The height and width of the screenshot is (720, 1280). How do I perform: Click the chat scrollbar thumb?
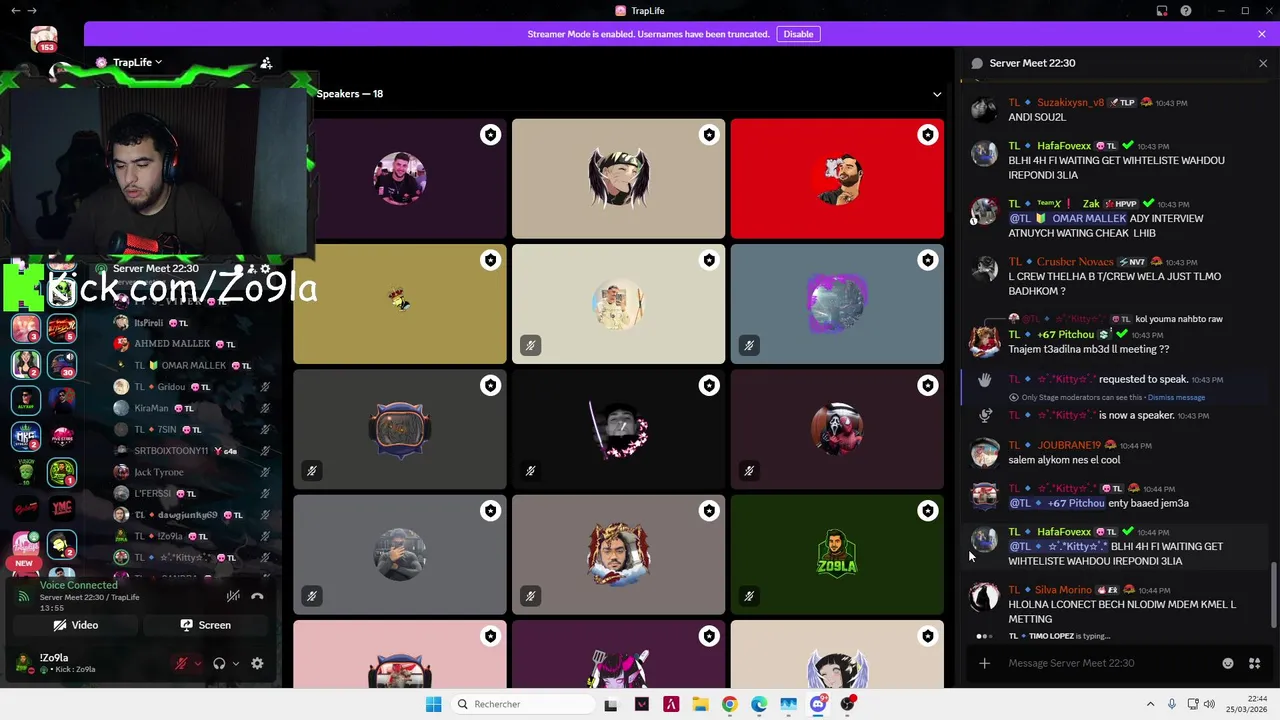[x=1273, y=595]
